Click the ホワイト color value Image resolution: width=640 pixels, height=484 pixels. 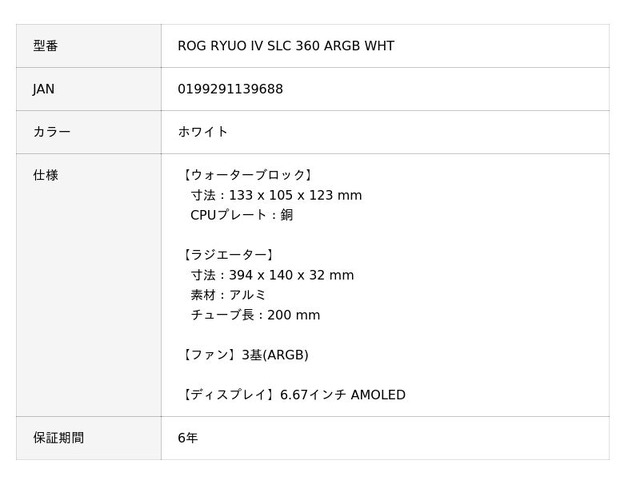203,132
